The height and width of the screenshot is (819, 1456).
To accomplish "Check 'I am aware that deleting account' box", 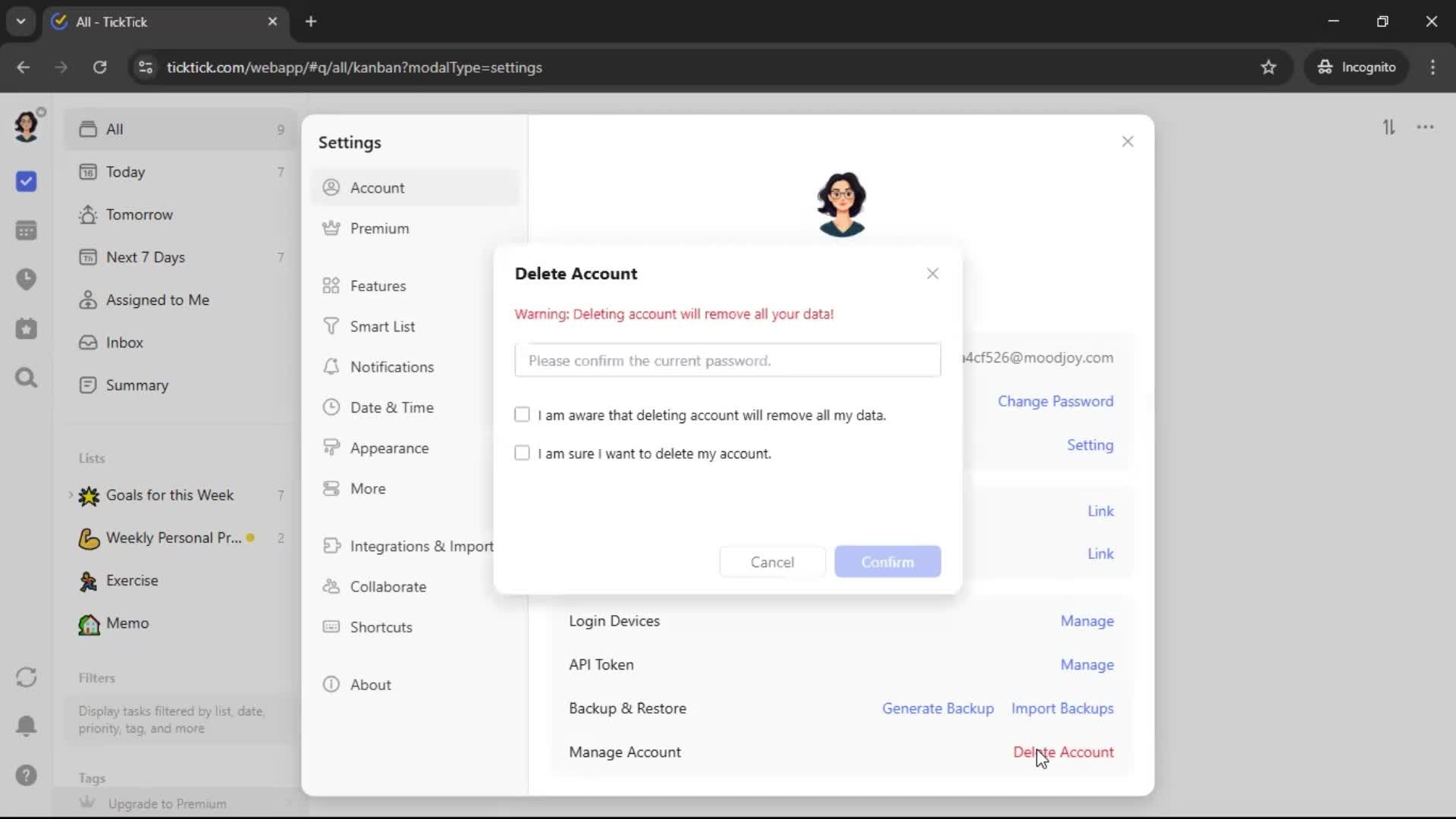I will pyautogui.click(x=522, y=415).
